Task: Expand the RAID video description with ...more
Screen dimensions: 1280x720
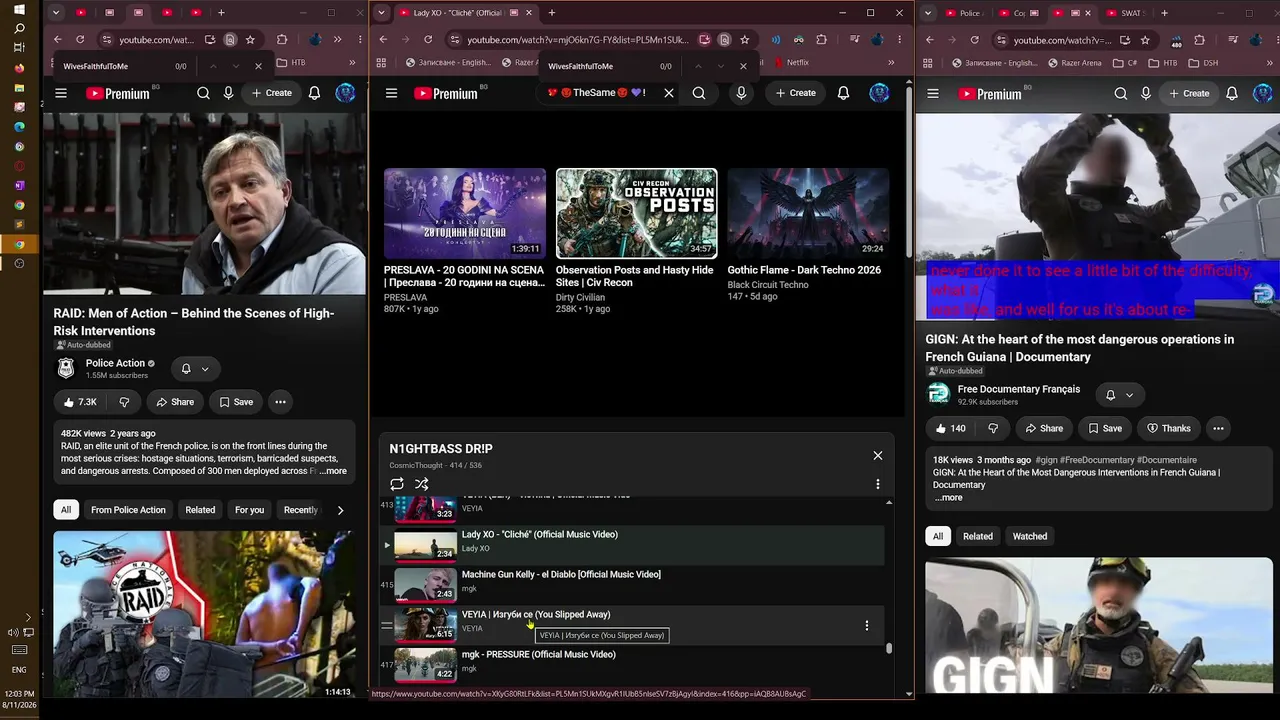Action: coord(333,471)
